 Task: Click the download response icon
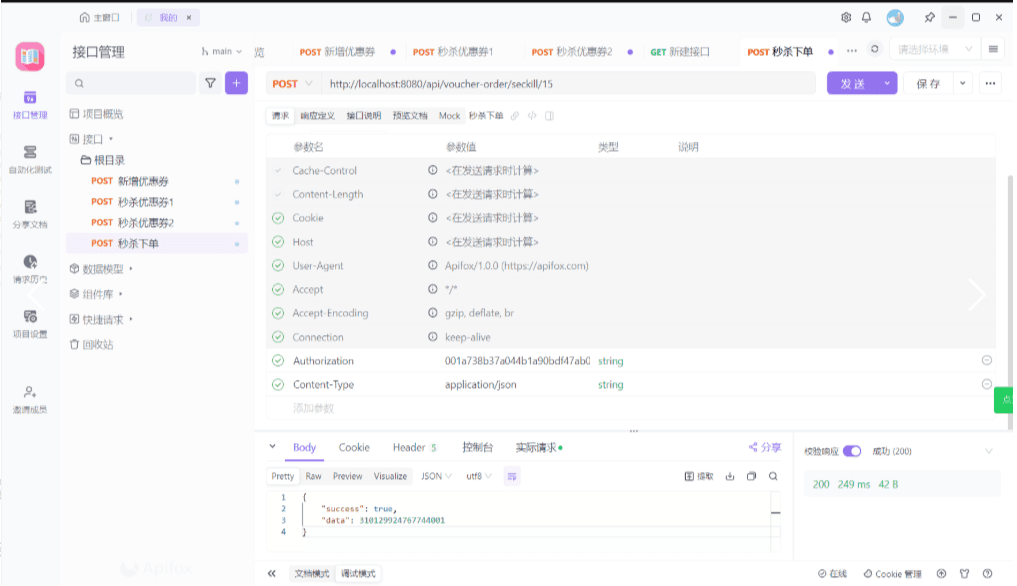click(x=730, y=477)
